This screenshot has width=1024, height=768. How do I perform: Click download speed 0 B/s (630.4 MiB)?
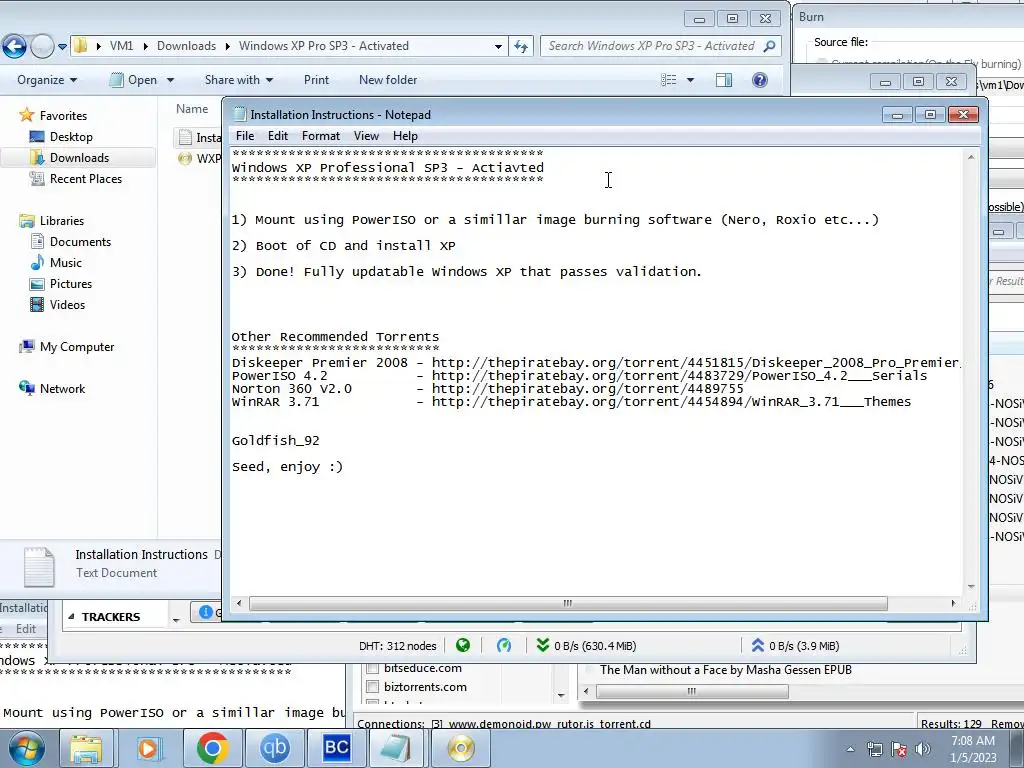click(586, 646)
